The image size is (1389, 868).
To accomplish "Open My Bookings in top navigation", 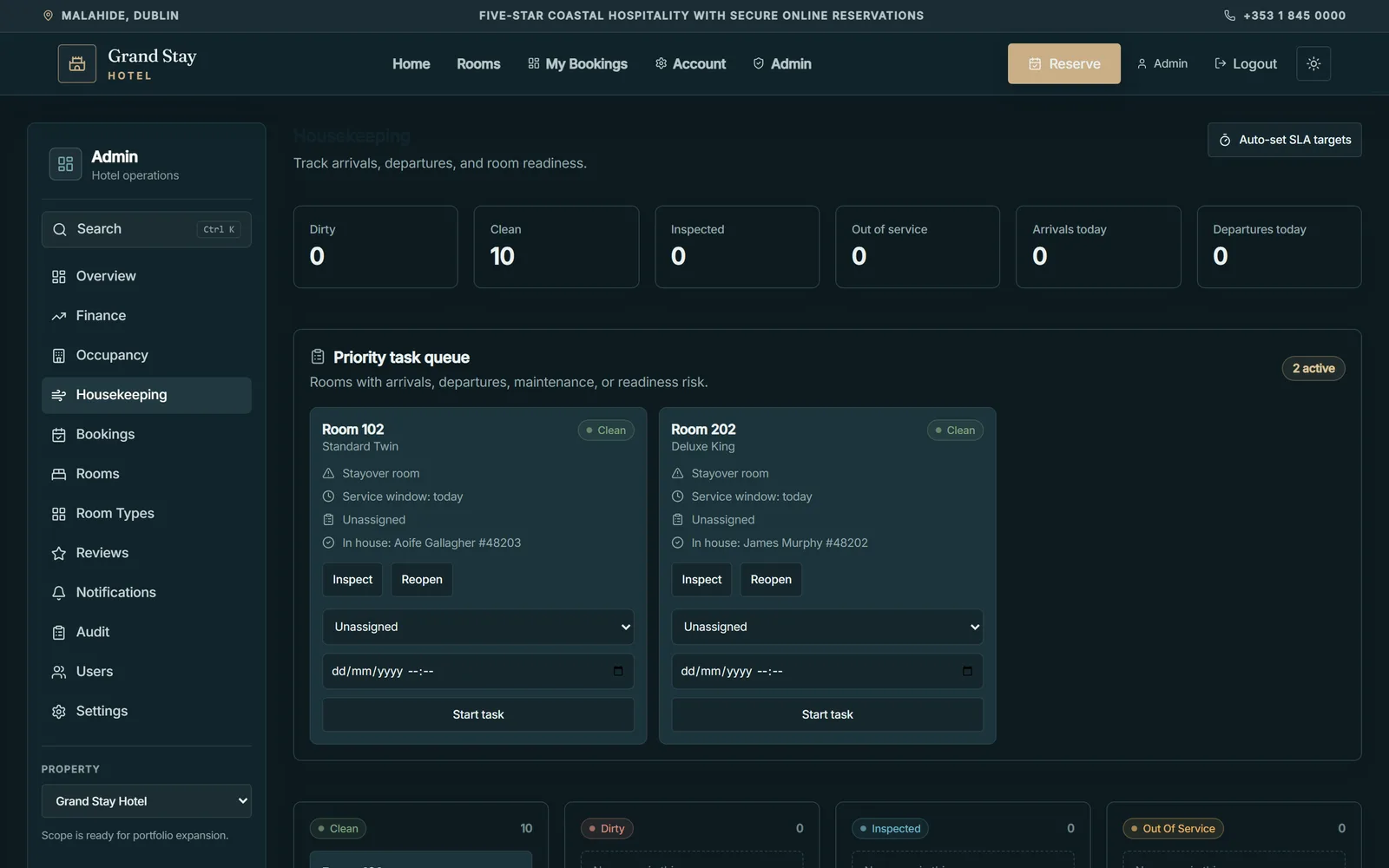I will (577, 63).
